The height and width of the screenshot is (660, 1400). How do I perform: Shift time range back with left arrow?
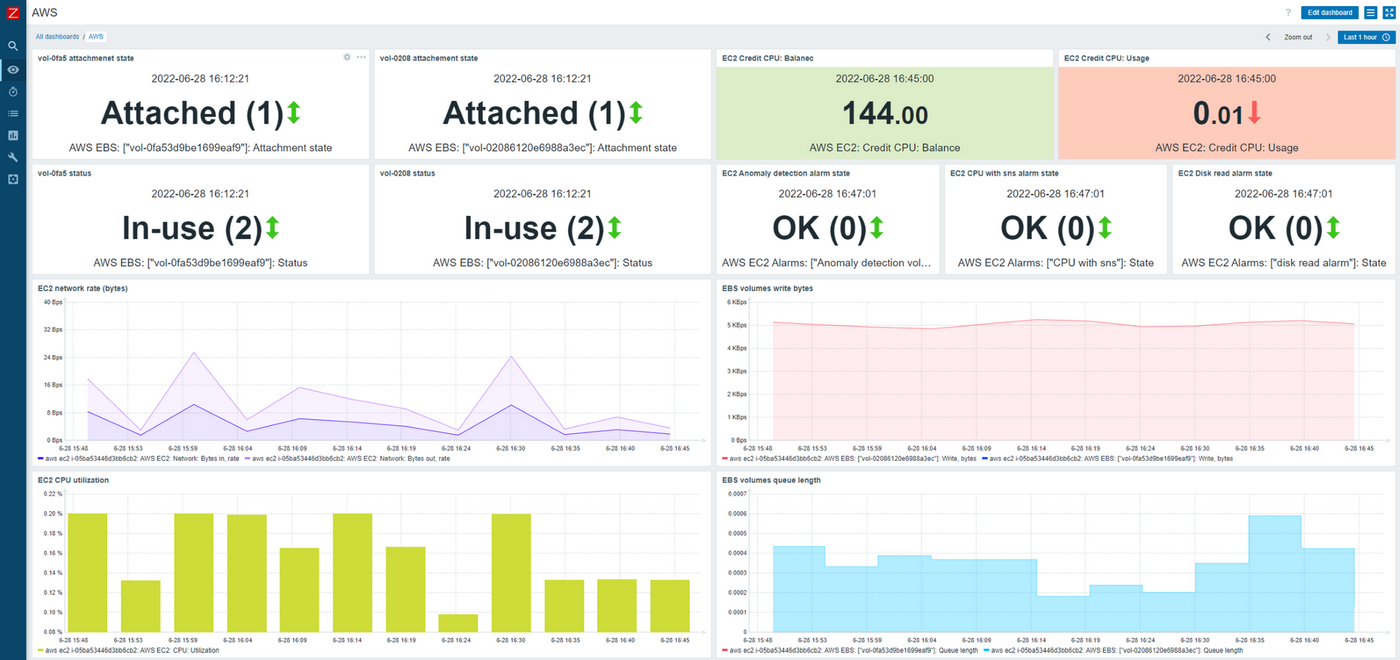[x=1268, y=37]
